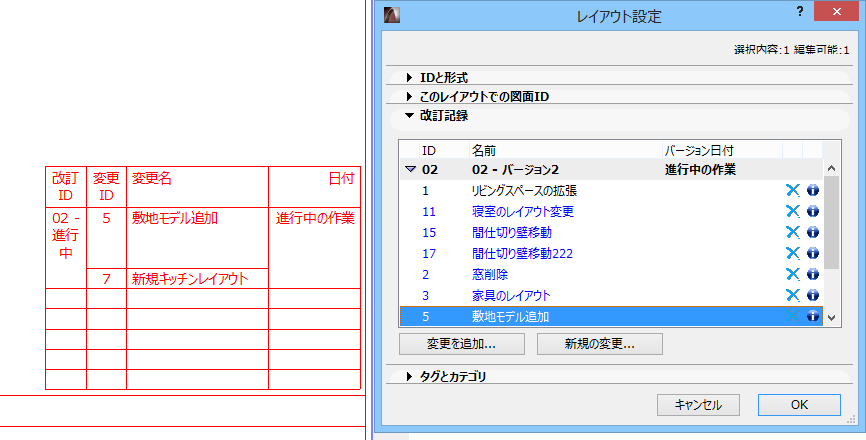
Task: Collapse the 02 - バージョン2 revision group
Action: [x=409, y=170]
